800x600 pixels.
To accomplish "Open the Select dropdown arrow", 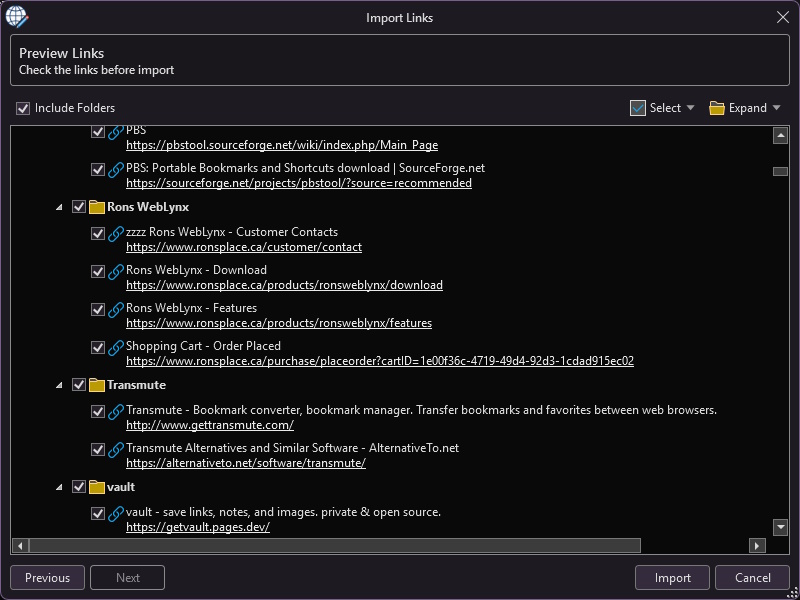I will click(x=690, y=108).
